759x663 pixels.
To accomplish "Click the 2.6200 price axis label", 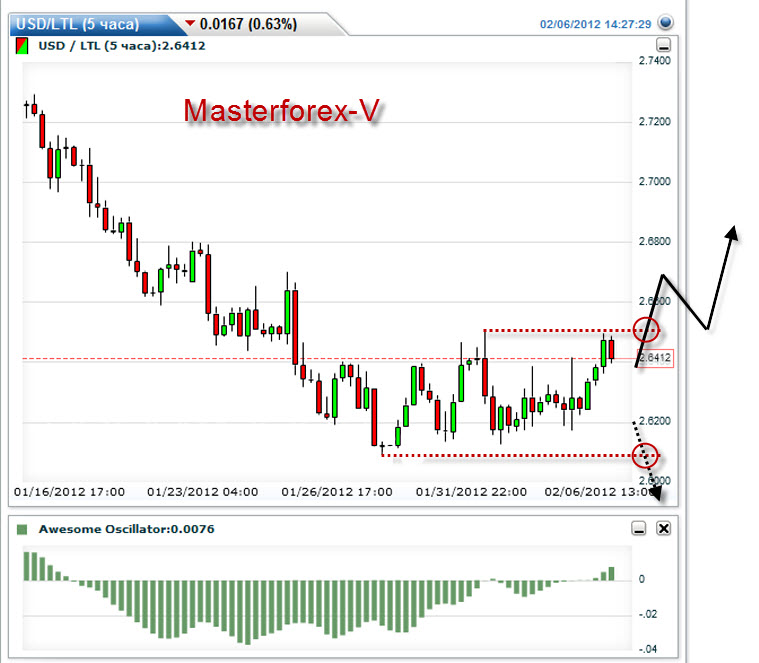I will (654, 421).
